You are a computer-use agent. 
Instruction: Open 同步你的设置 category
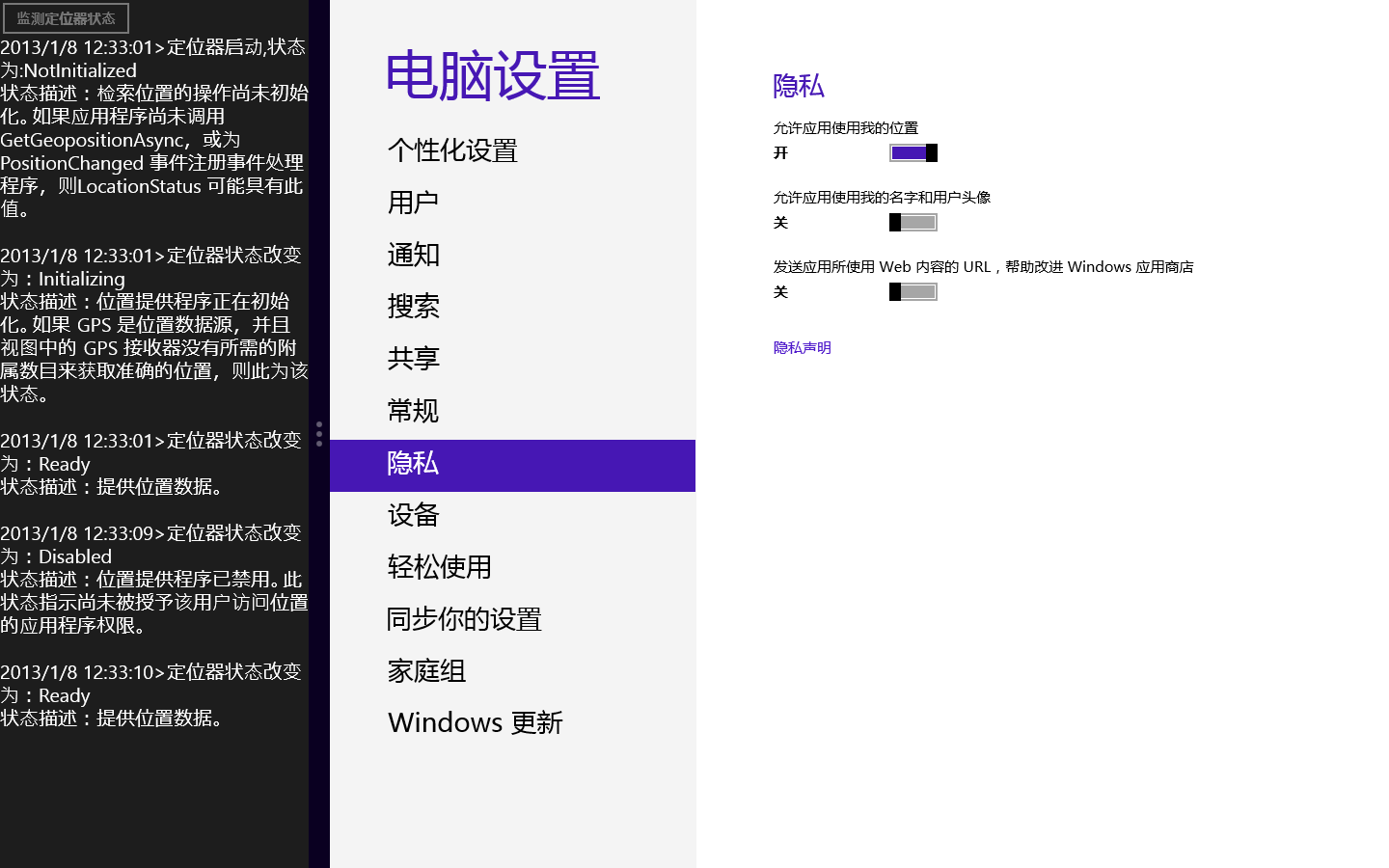click(512, 619)
